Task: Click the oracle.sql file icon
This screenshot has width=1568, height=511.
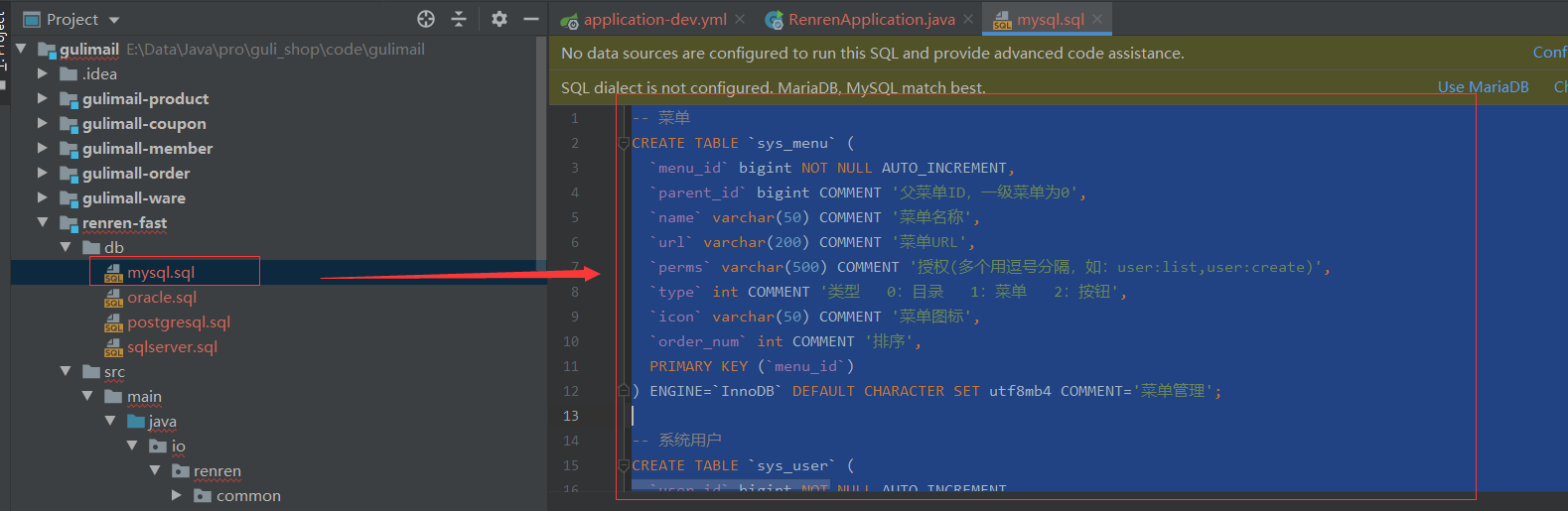Action: [x=113, y=298]
